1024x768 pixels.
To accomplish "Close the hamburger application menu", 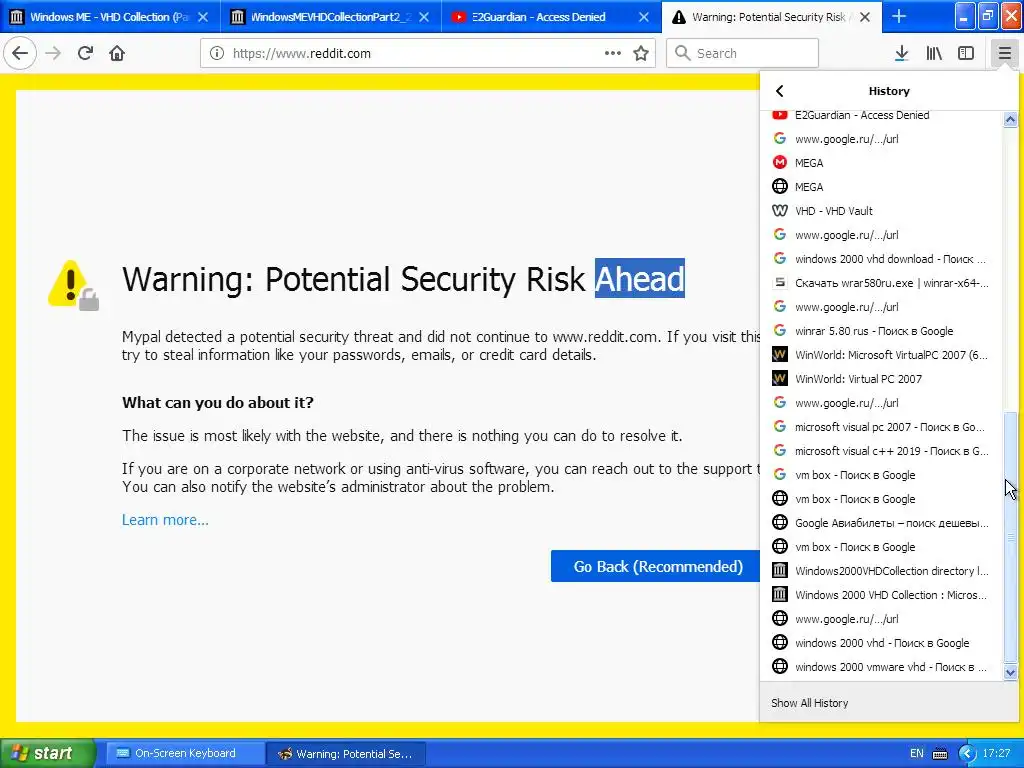I will pos(1004,54).
